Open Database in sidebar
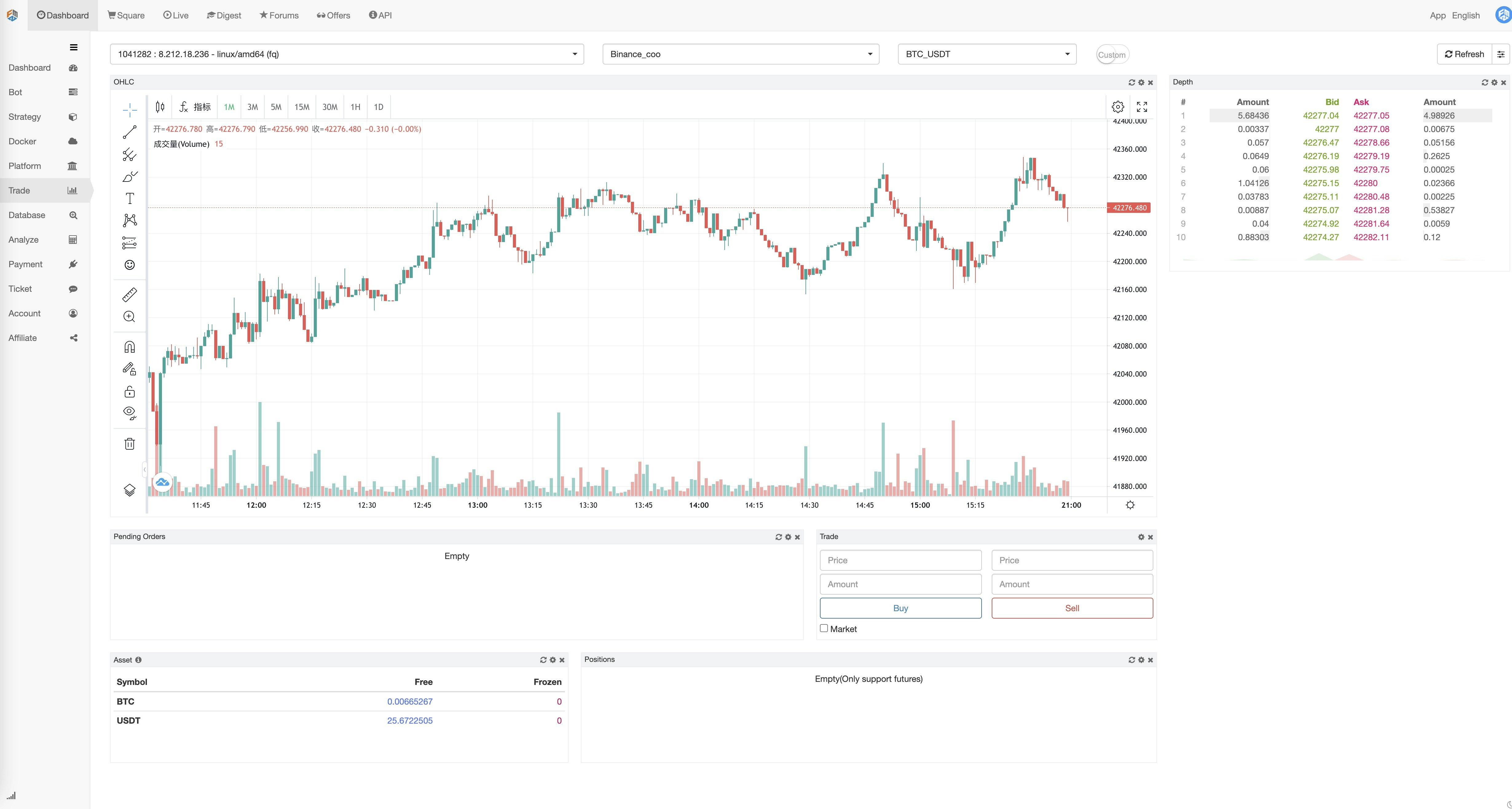1512x809 pixels. 45,215
